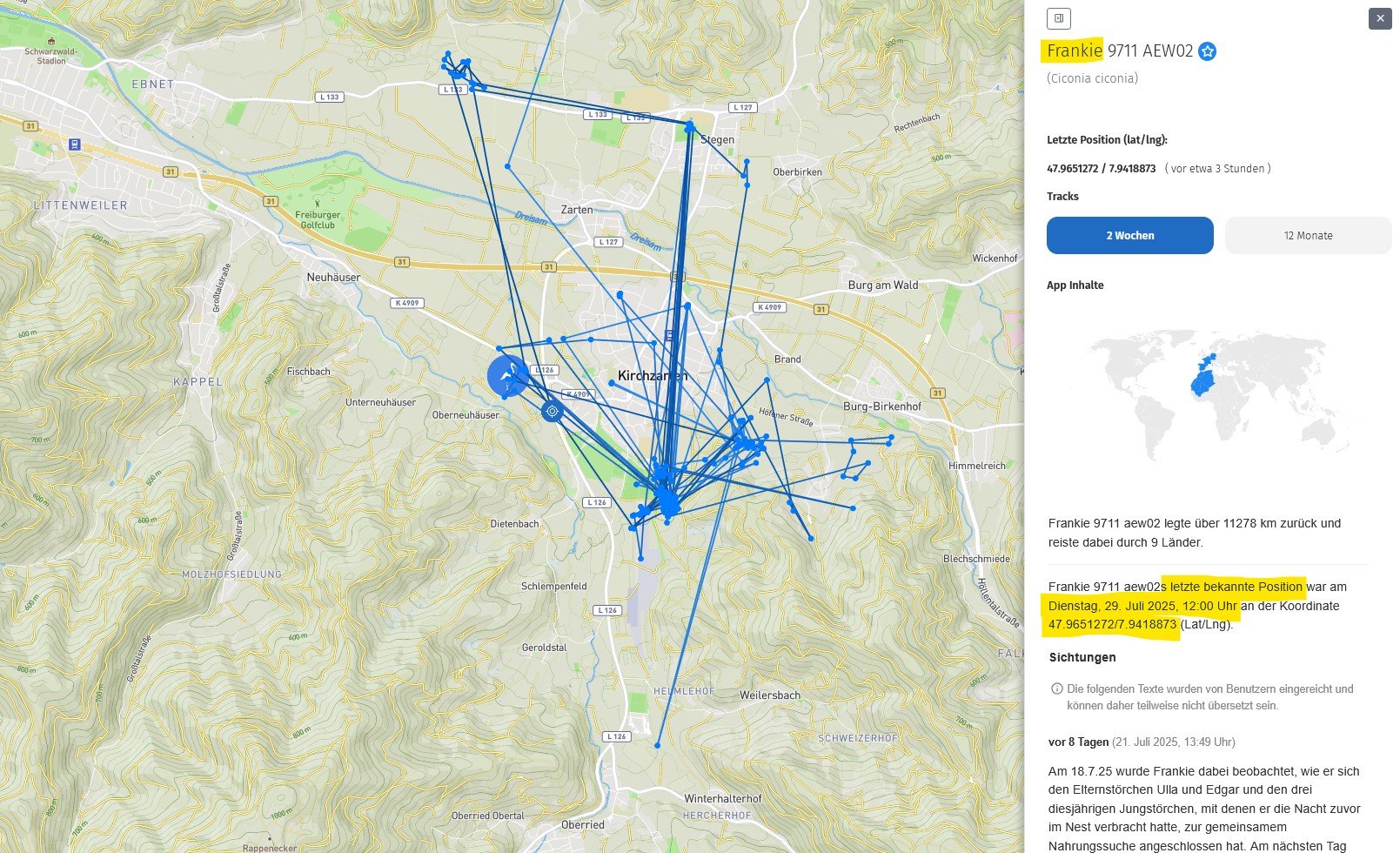
Task: Collapse the sidebar using the panel icon
Action: (x=1058, y=18)
